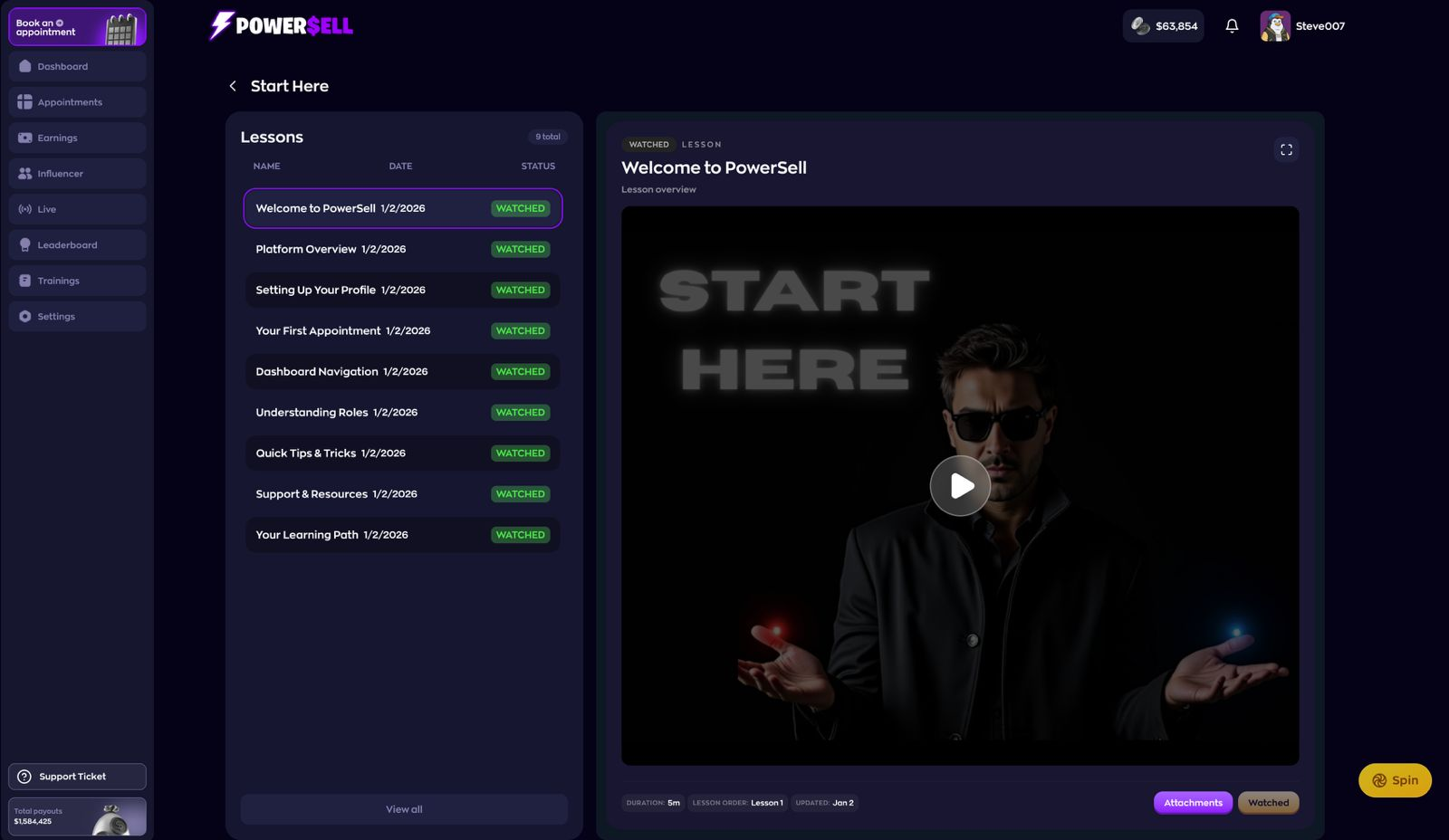Screen dimensions: 1449x840
Task: Click the PowerSell lightning logo
Action: tap(222, 25)
